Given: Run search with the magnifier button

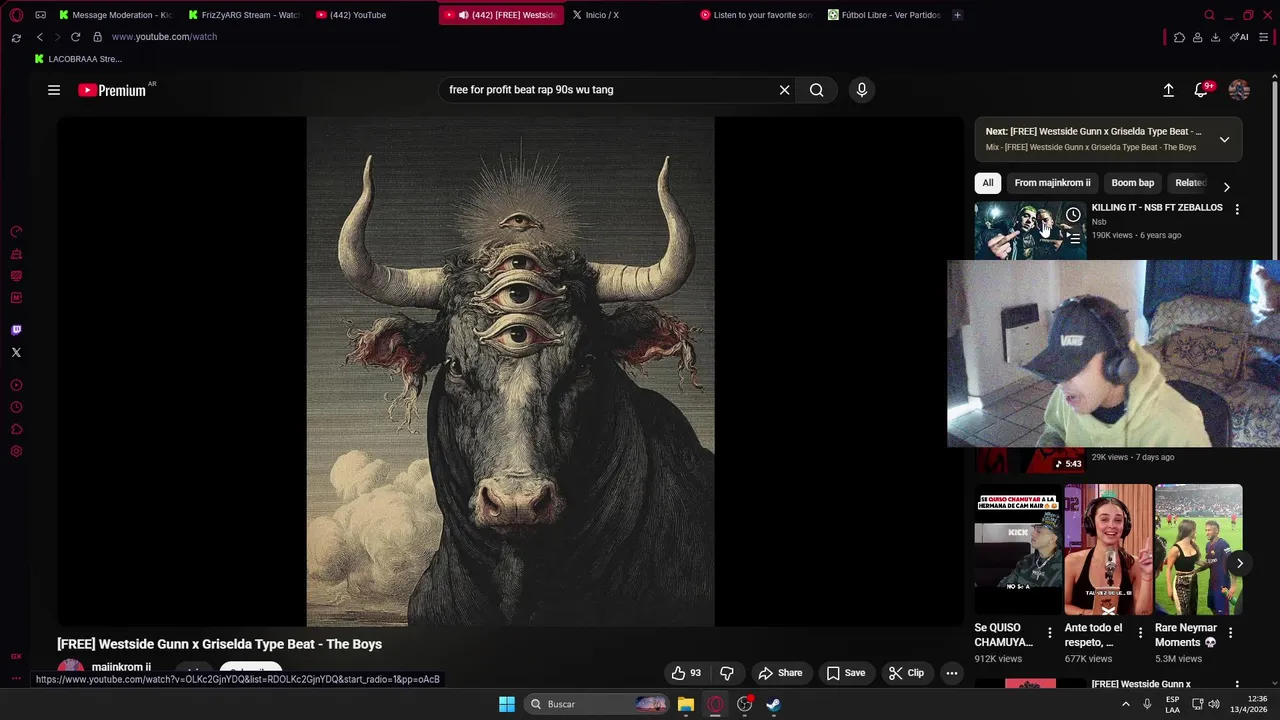Looking at the screenshot, I should pyautogui.click(x=817, y=90).
